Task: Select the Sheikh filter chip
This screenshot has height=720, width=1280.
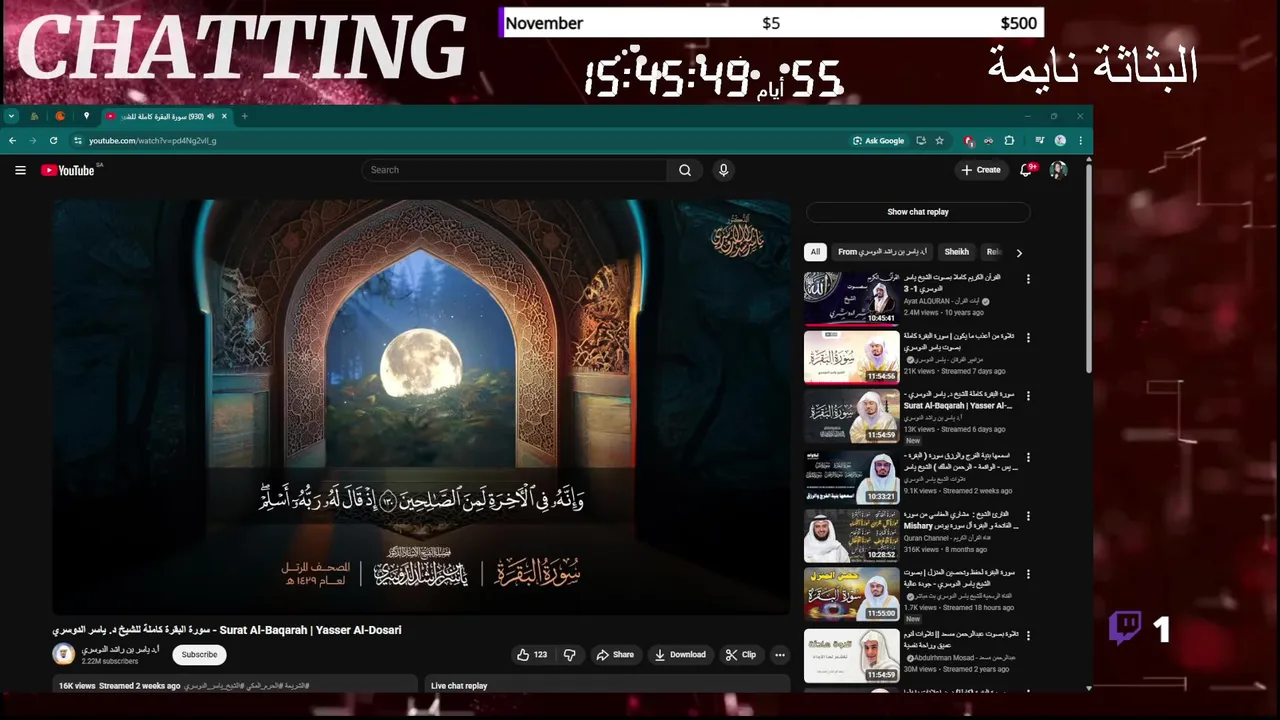Action: tap(957, 252)
